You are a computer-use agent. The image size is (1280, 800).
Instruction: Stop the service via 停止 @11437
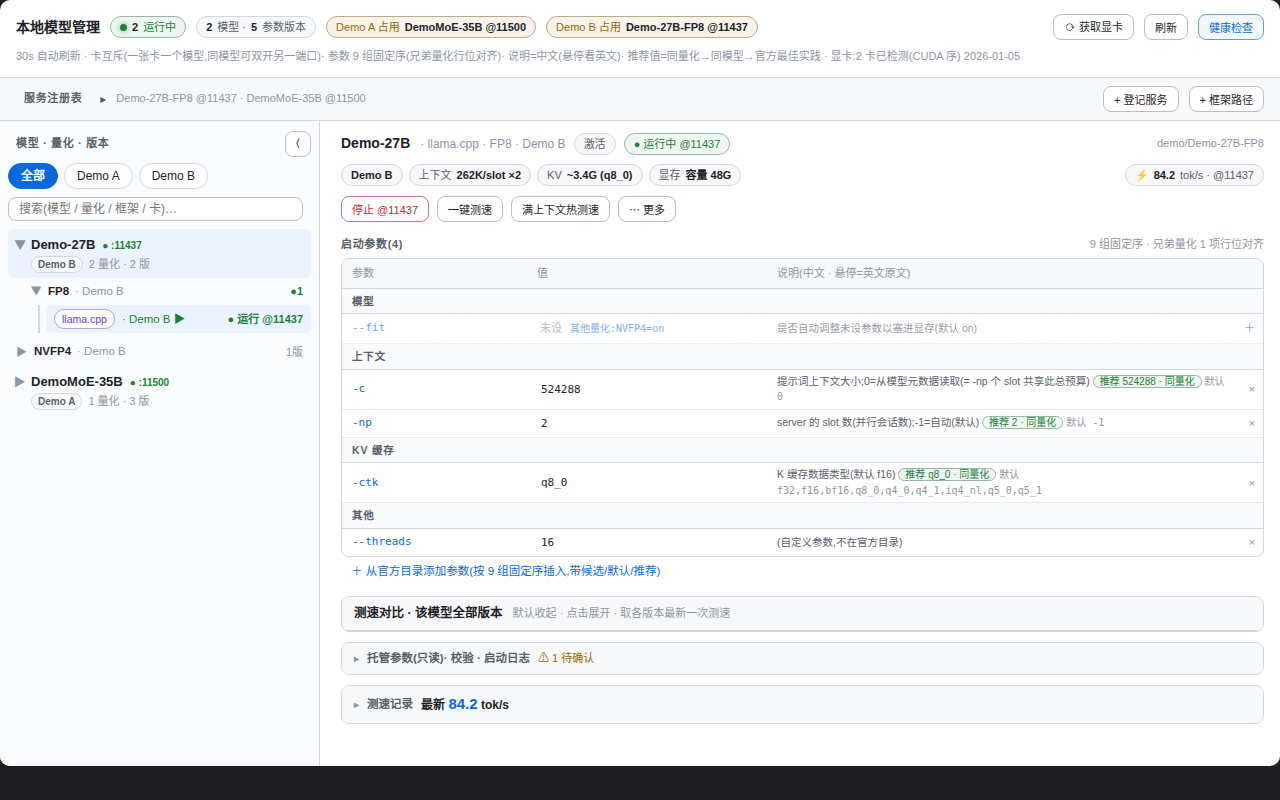tap(385, 209)
